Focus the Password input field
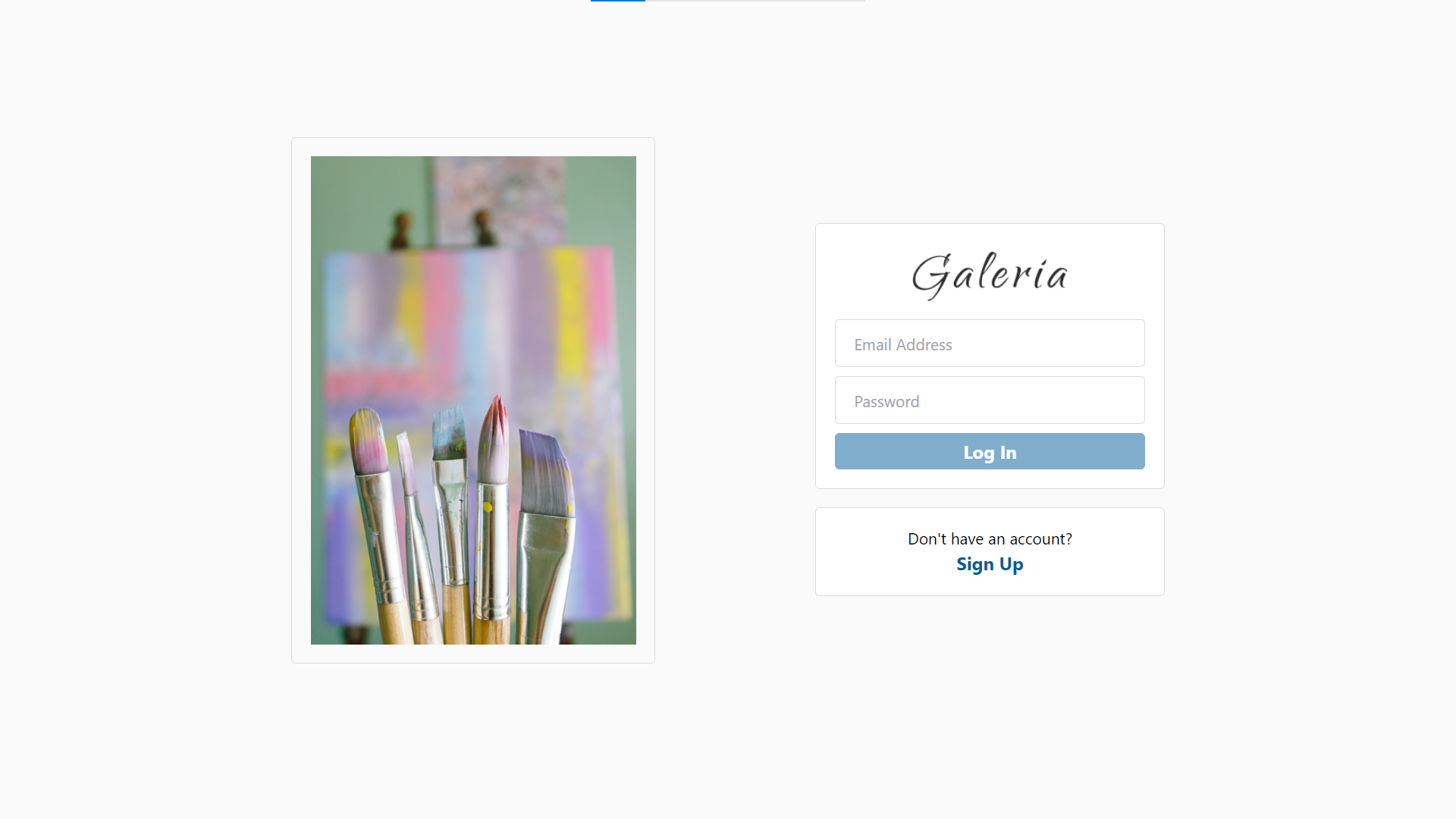Screen dimensions: 1456x819 click(x=990, y=400)
